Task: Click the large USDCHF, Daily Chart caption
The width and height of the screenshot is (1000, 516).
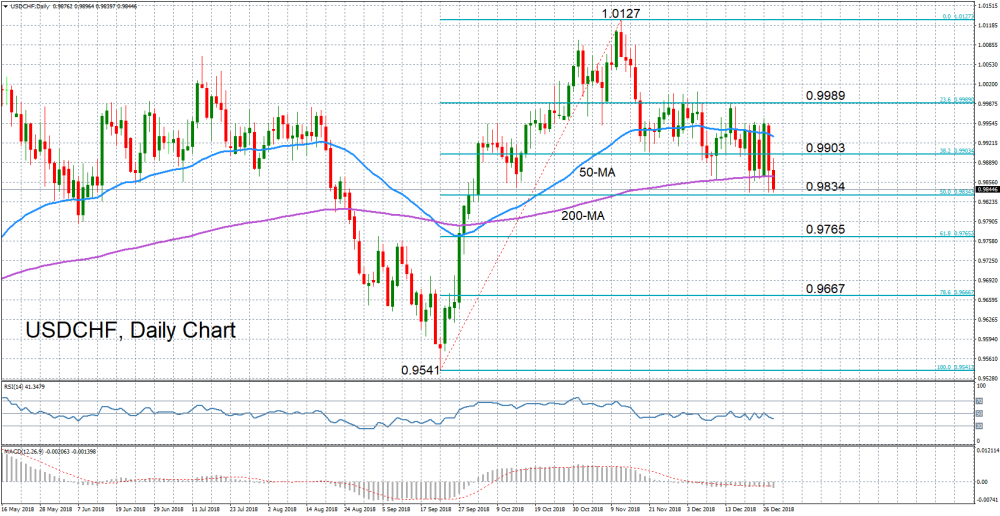Action: 131,330
